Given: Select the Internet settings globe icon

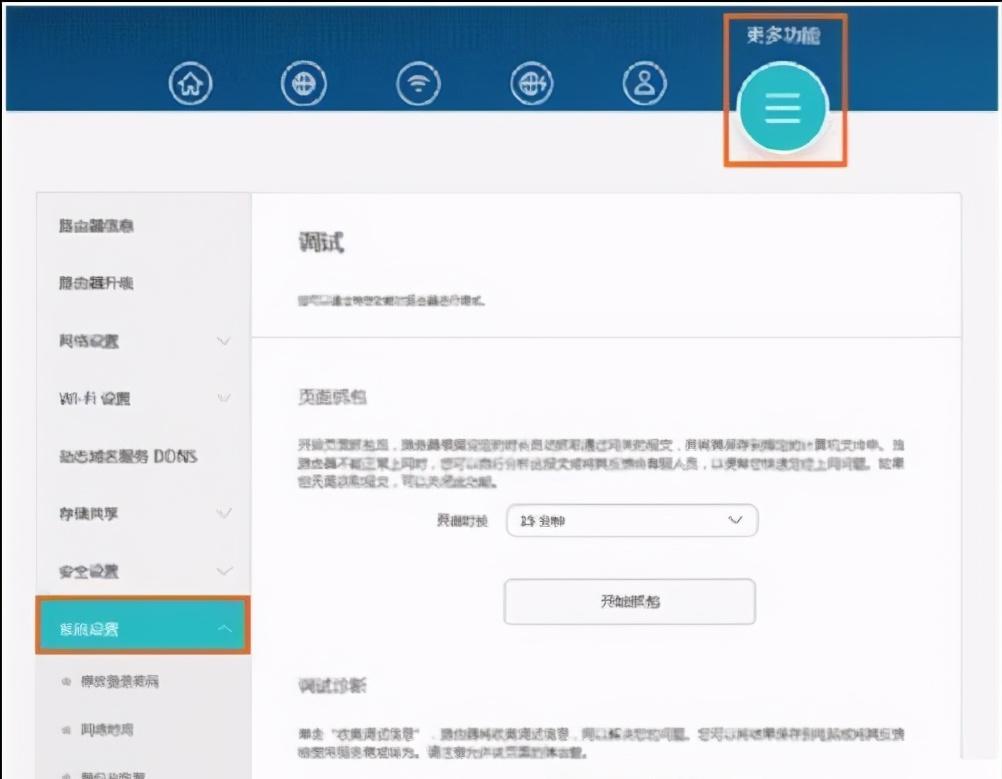Looking at the screenshot, I should coord(304,84).
